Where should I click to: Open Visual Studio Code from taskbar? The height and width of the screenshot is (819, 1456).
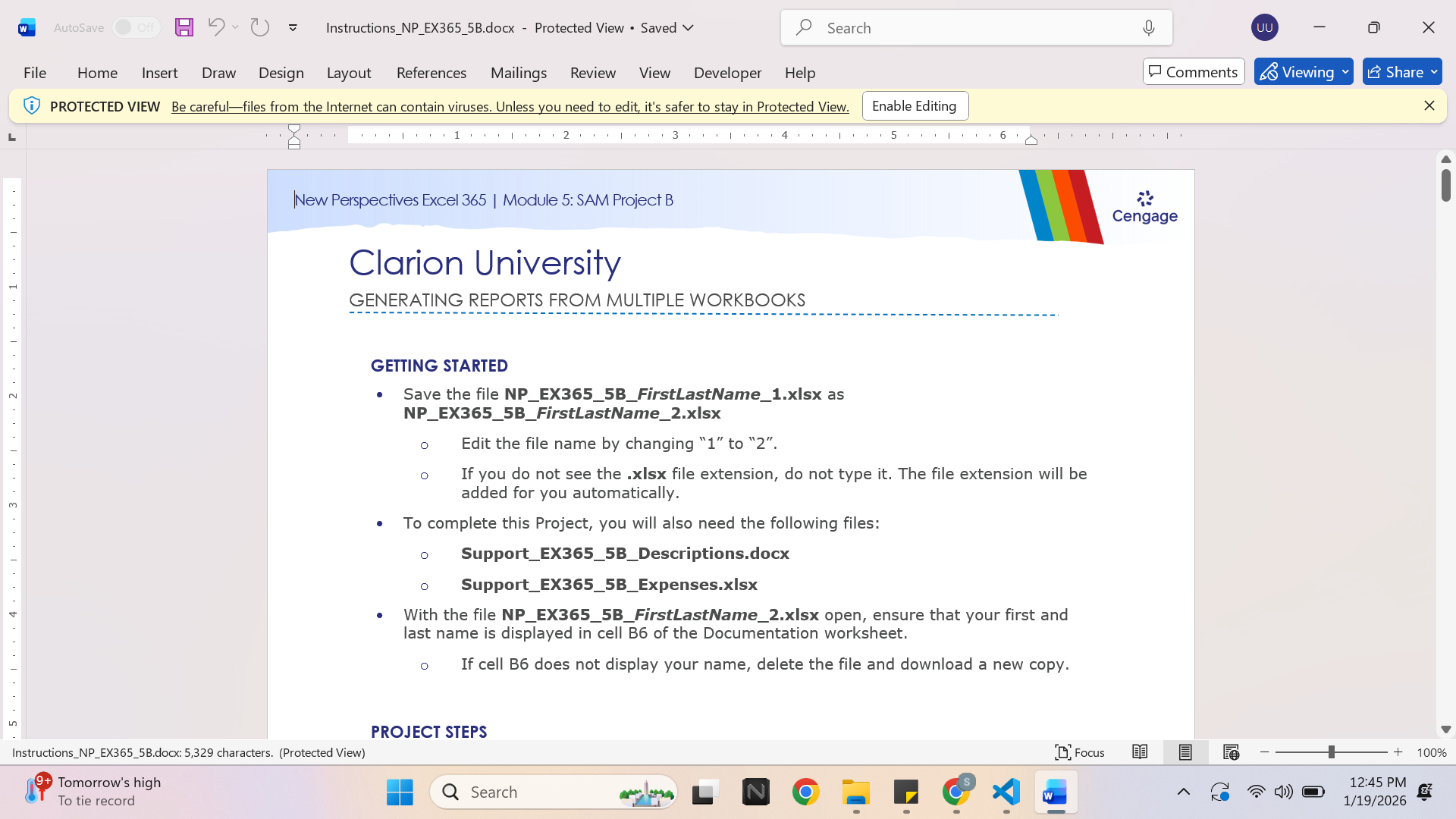(1006, 792)
